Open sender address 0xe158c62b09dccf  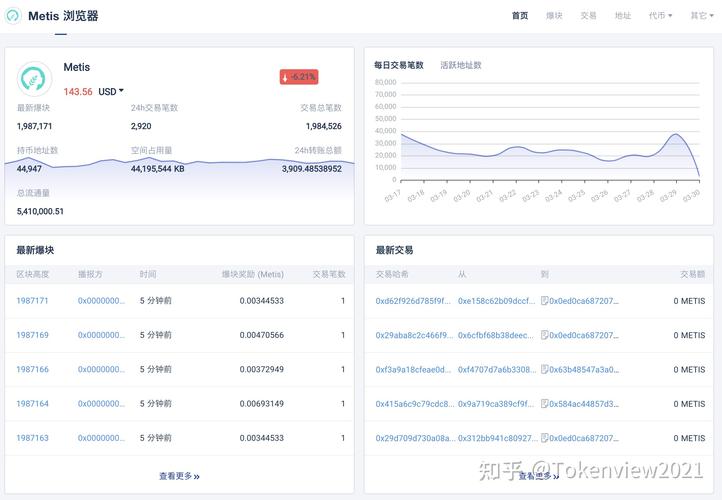[496, 301]
